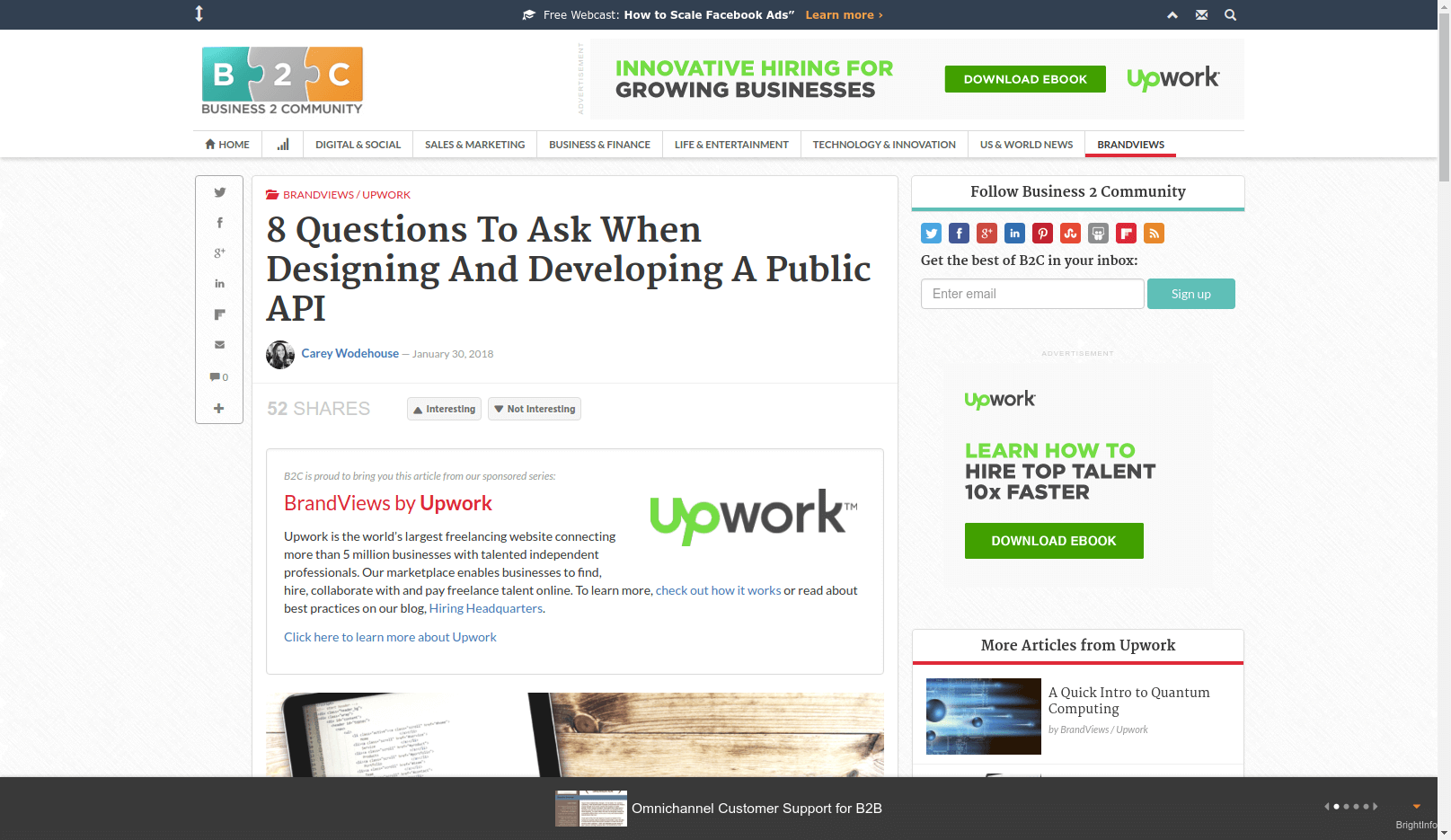Share on LinkedIn from left share bar
The image size is (1451, 840).
(219, 284)
